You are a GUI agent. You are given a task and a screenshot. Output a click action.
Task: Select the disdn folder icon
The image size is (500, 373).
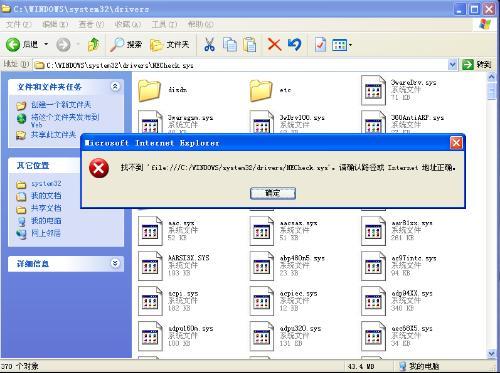click(149, 90)
